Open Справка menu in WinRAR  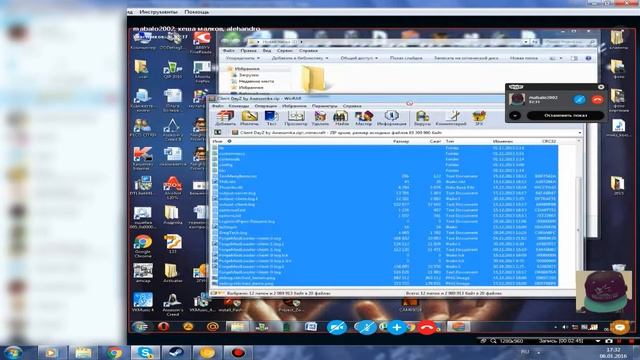point(352,106)
